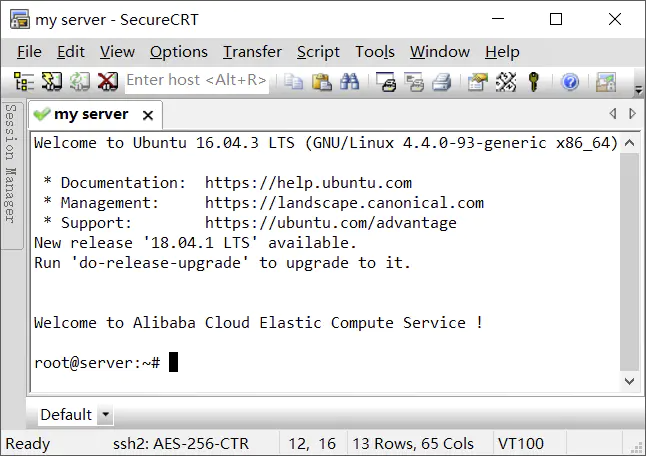Open the Public Key key icon

tap(534, 82)
